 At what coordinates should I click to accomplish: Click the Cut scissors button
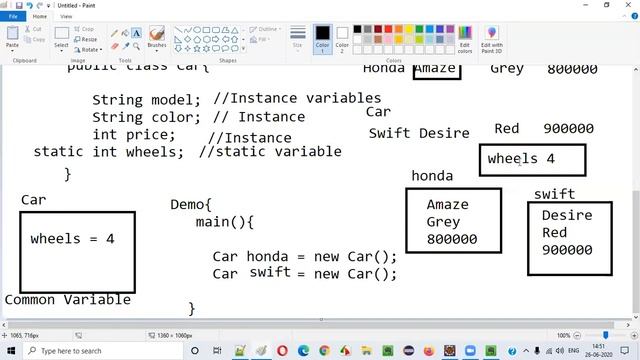coord(33,29)
